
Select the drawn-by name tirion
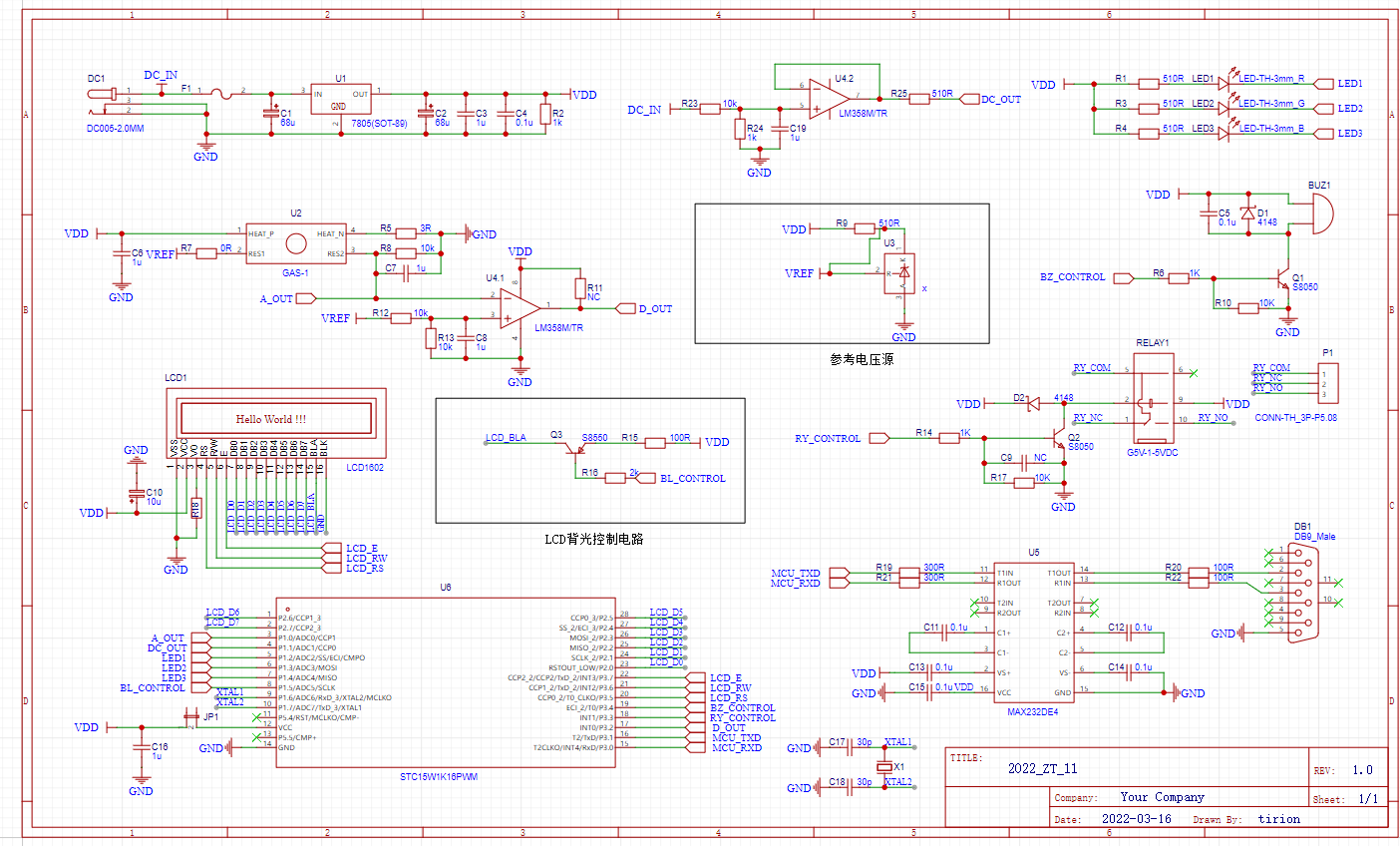(x=1278, y=819)
